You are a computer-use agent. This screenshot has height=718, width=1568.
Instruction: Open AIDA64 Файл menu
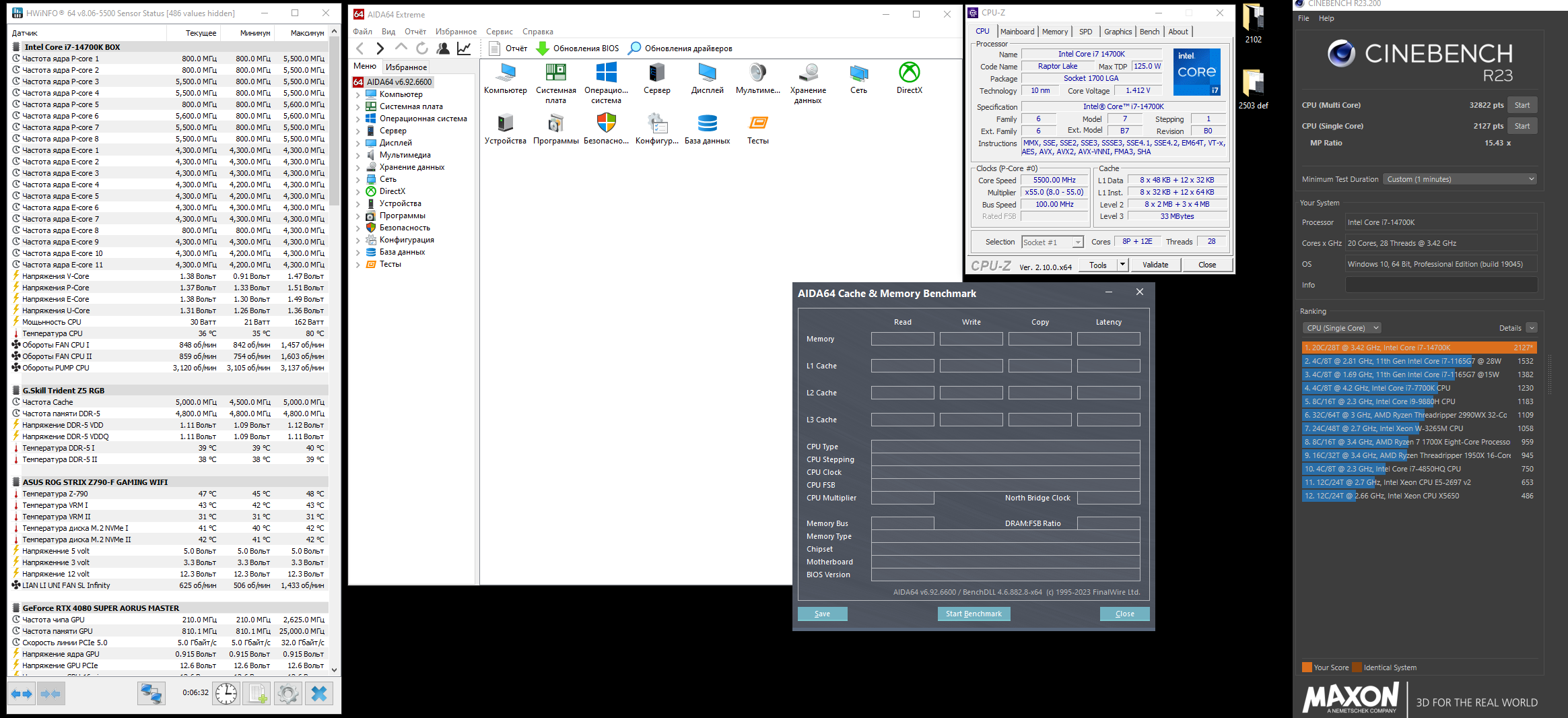pyautogui.click(x=362, y=32)
